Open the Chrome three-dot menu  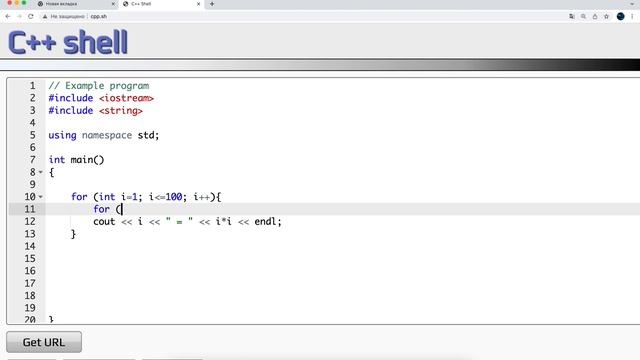click(x=632, y=16)
